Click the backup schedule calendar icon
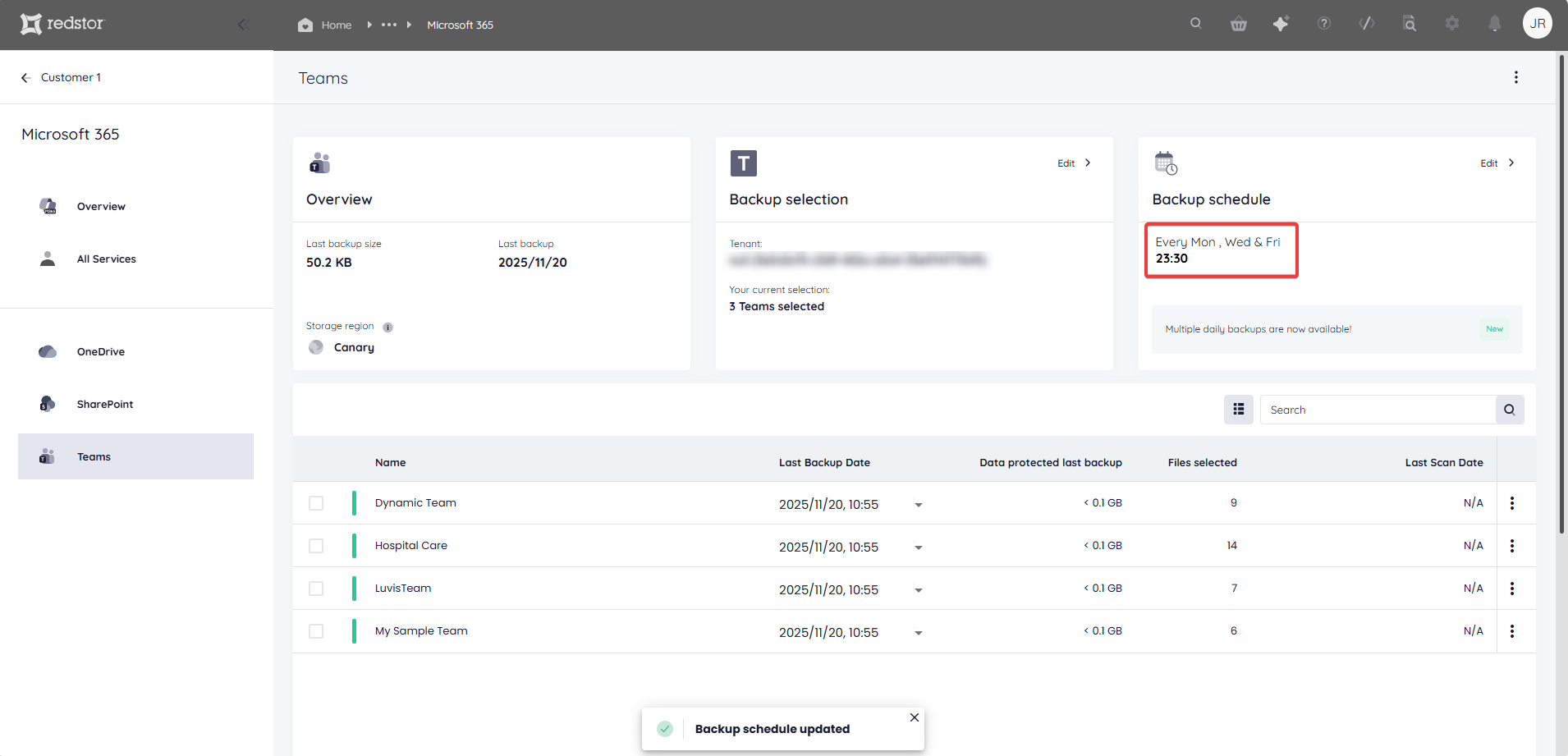 point(1166,163)
